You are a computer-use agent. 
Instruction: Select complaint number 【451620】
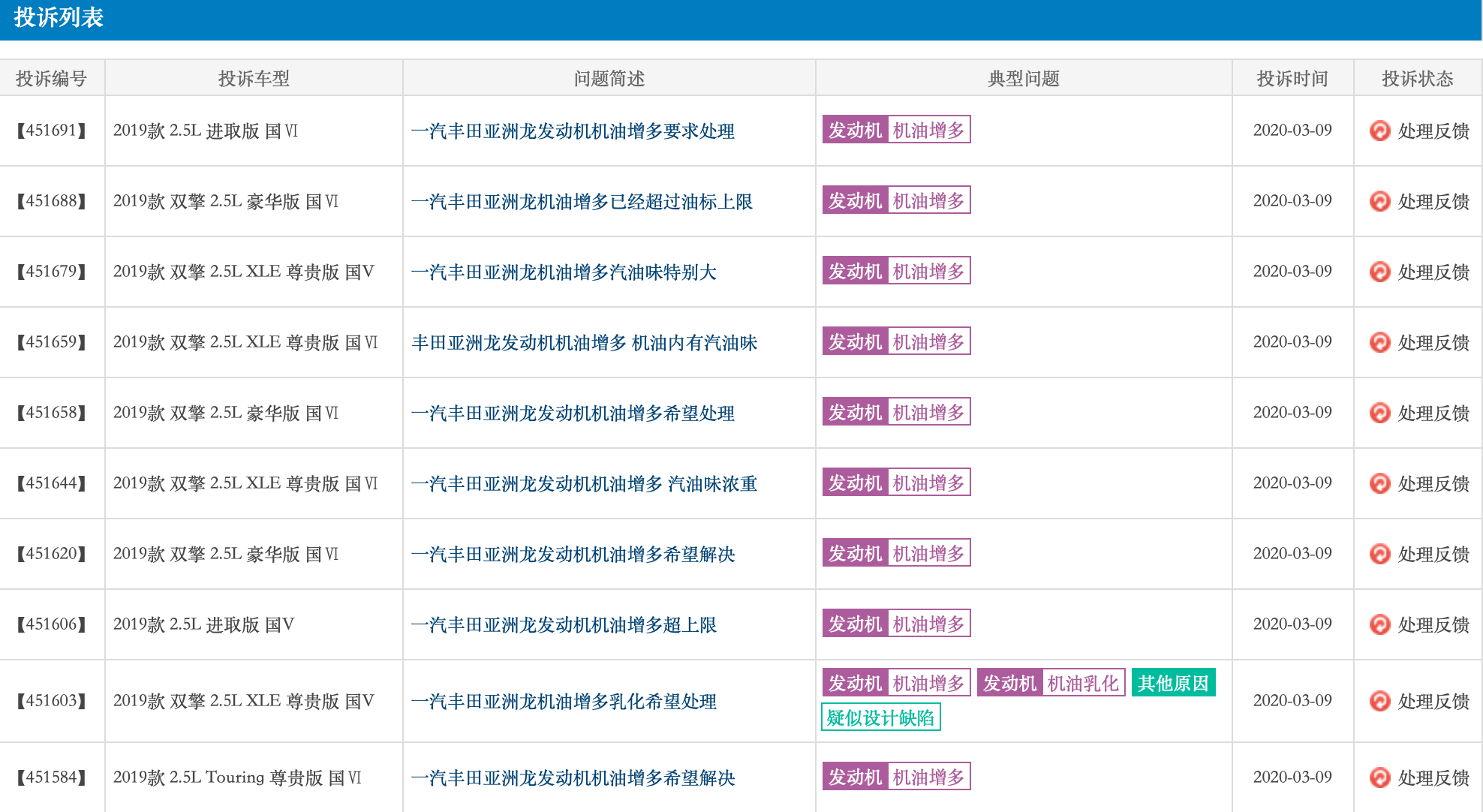[52, 554]
